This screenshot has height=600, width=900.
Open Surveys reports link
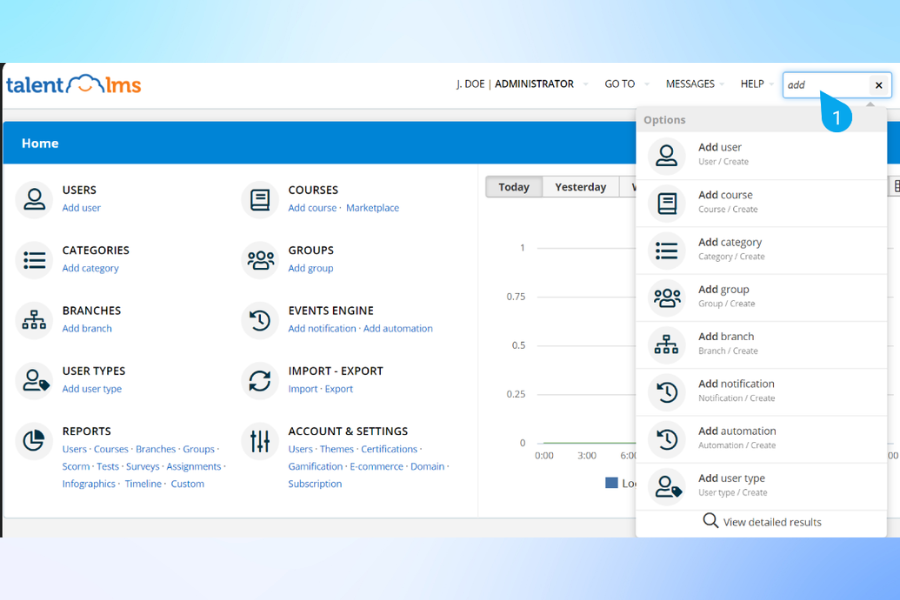142,466
